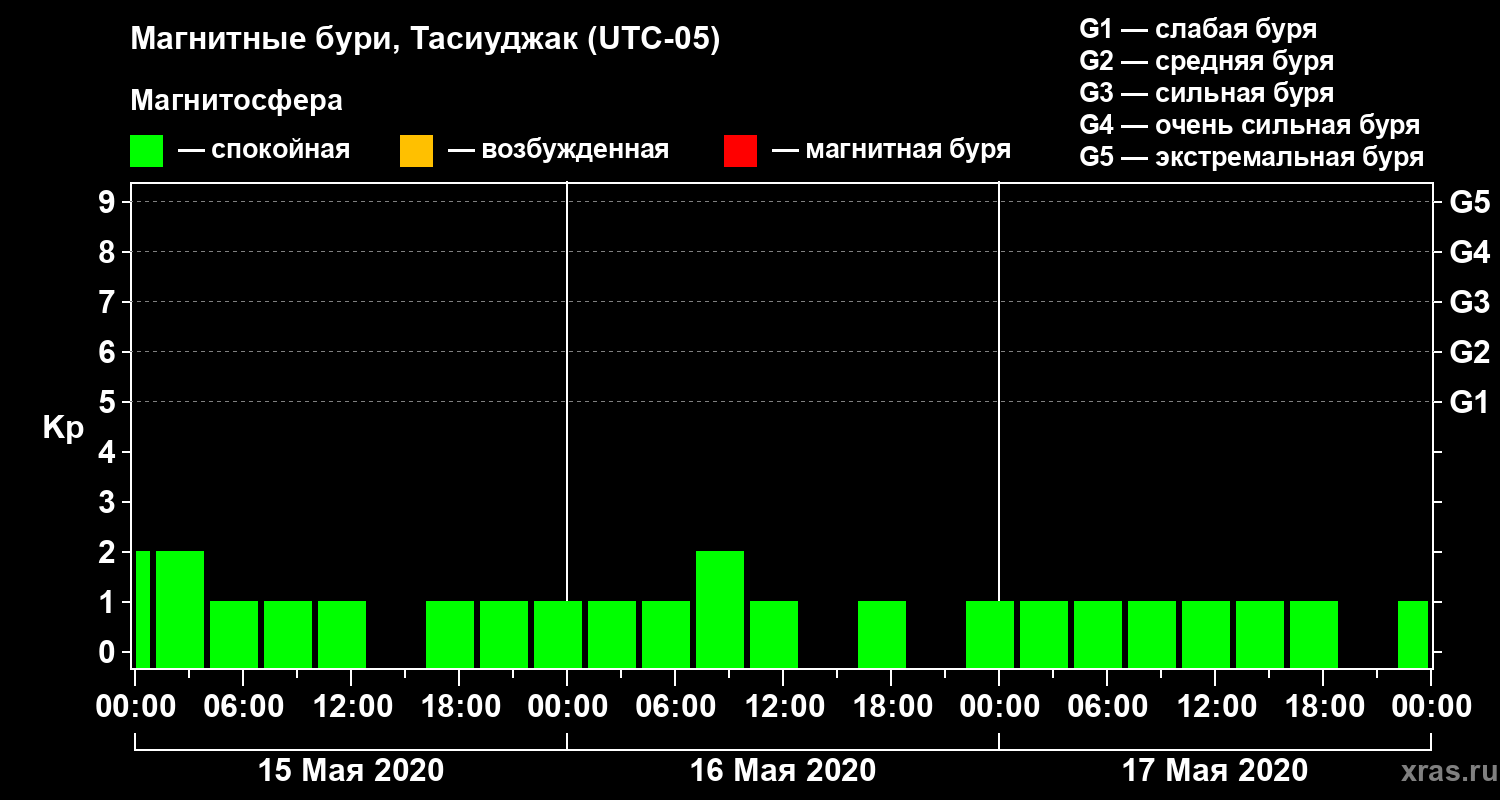Click the '12:00' time label under 16 Мая
Image resolution: width=1500 pixels, height=800 pixels.
783,707
